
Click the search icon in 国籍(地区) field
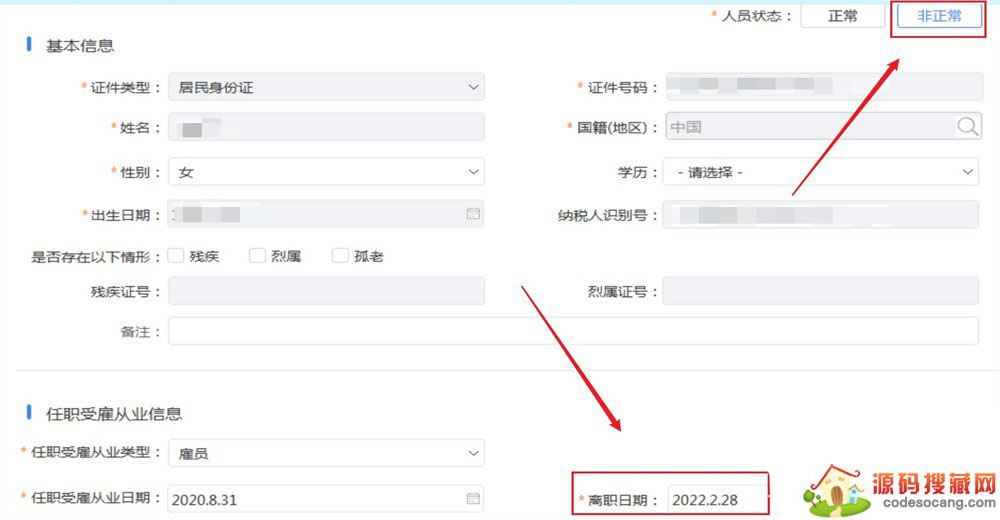[x=967, y=127]
